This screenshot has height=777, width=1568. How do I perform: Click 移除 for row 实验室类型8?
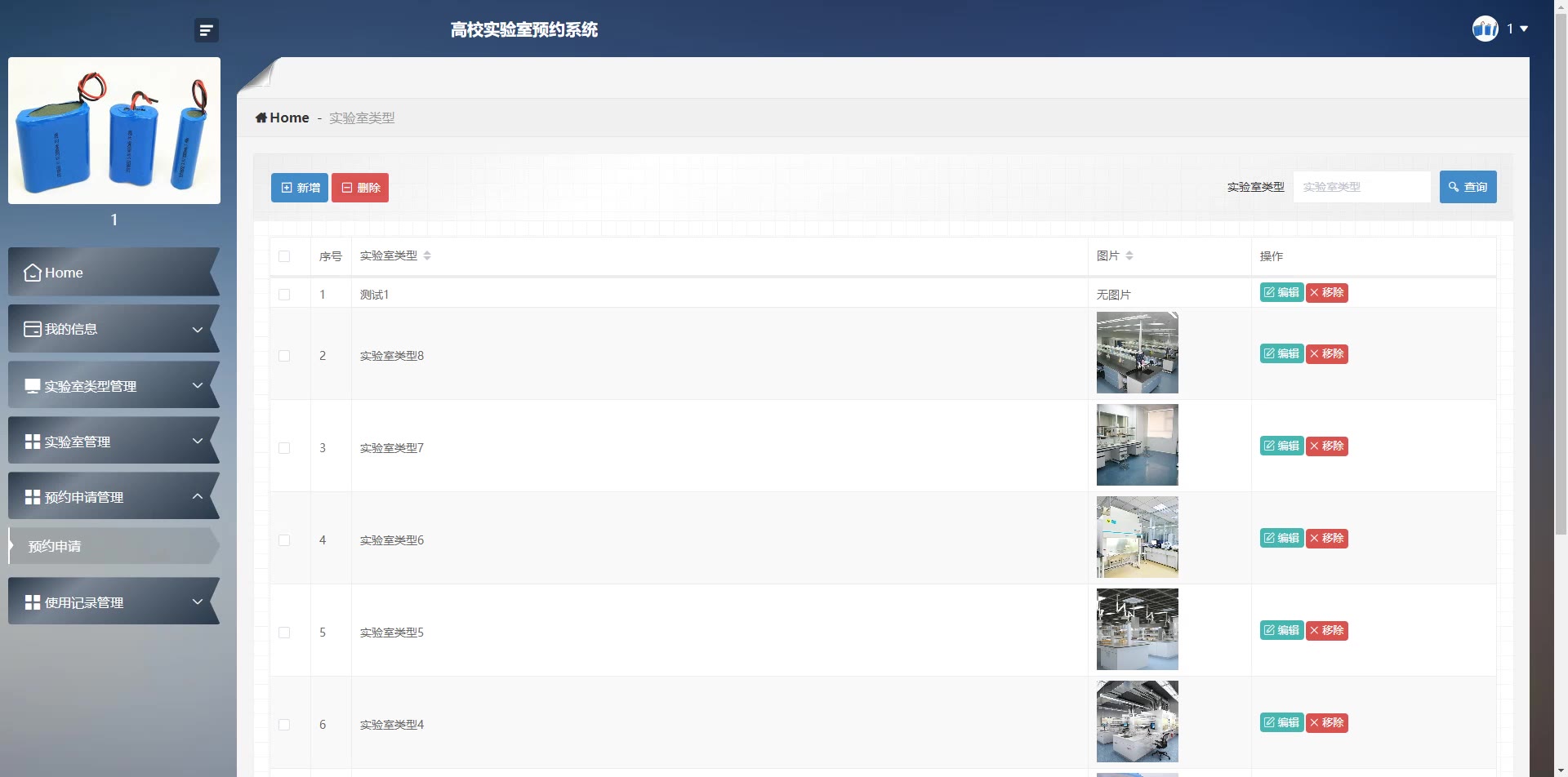[x=1326, y=353]
